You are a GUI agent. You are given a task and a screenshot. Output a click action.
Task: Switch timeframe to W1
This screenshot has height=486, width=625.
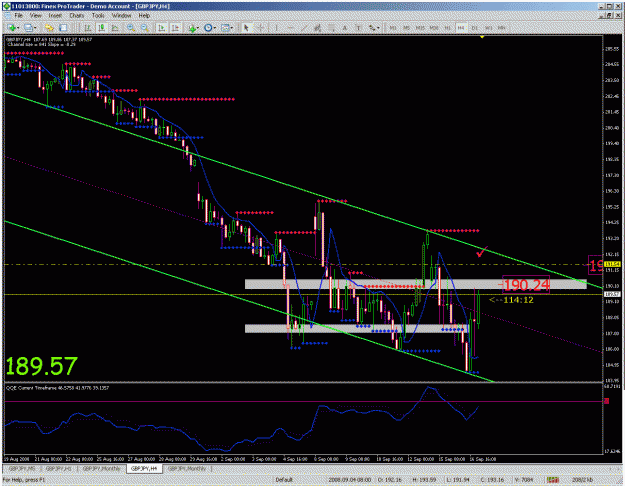[x=488, y=28]
